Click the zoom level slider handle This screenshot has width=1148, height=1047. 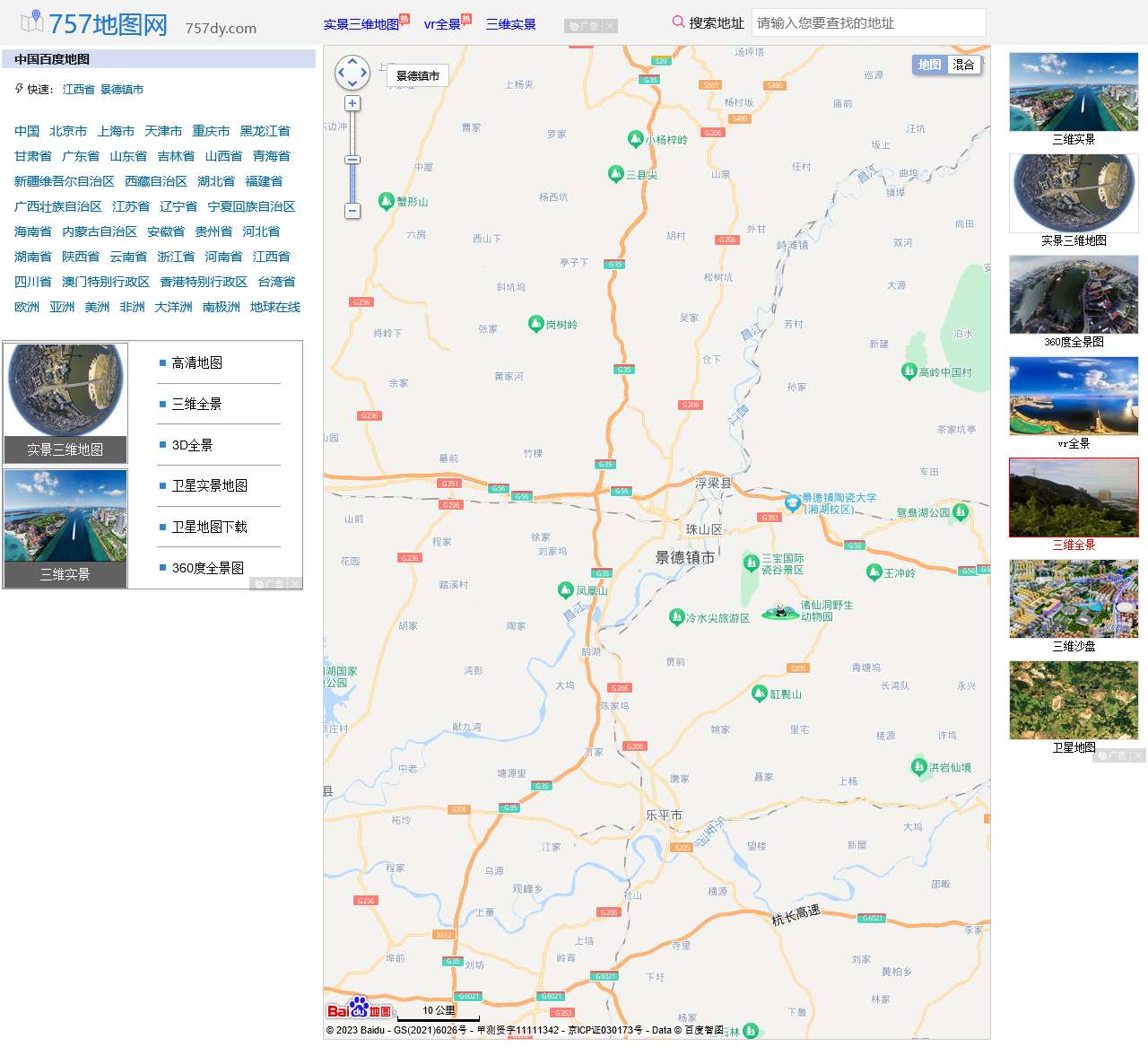[x=352, y=160]
